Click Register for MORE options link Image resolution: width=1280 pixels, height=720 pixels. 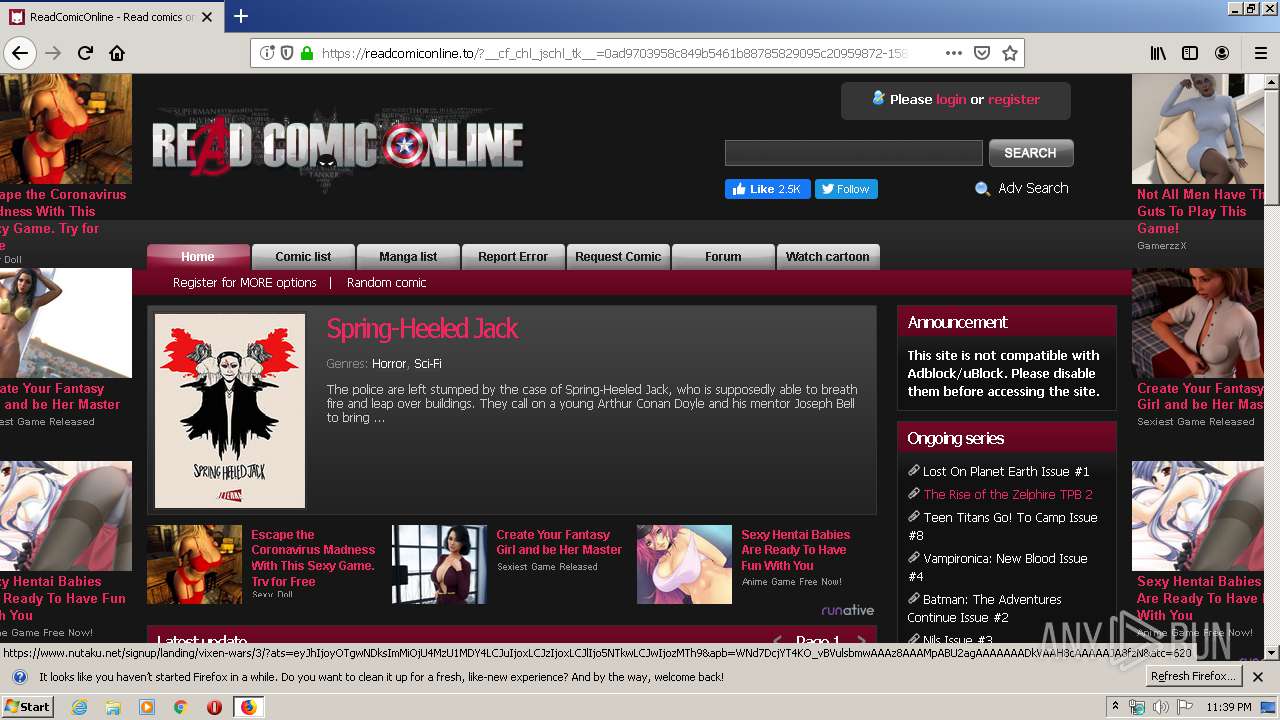[244, 283]
